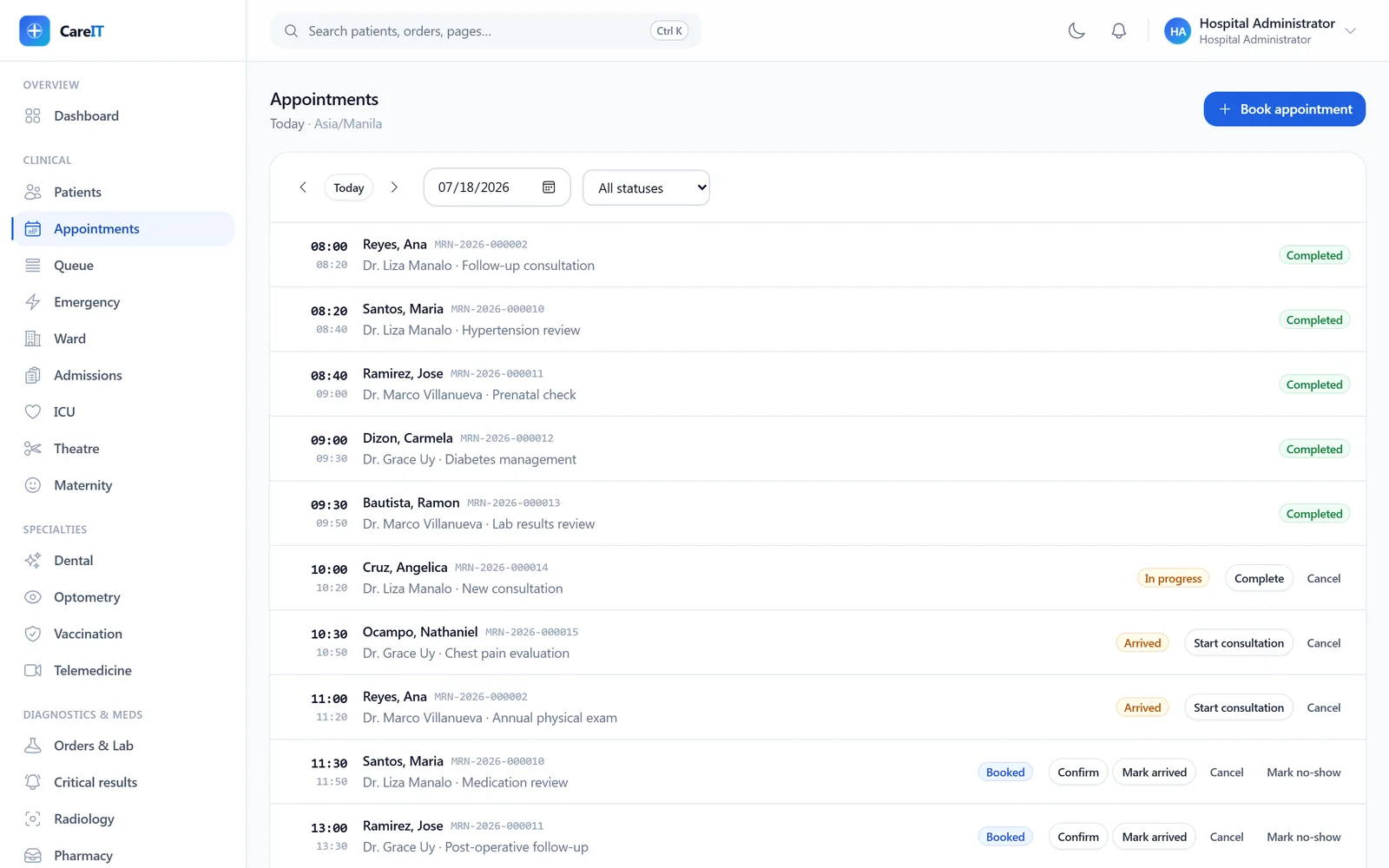Image resolution: width=1389 pixels, height=868 pixels.
Task: Mark Ramirez, Jose arrived at 13:00
Action: pos(1154,837)
